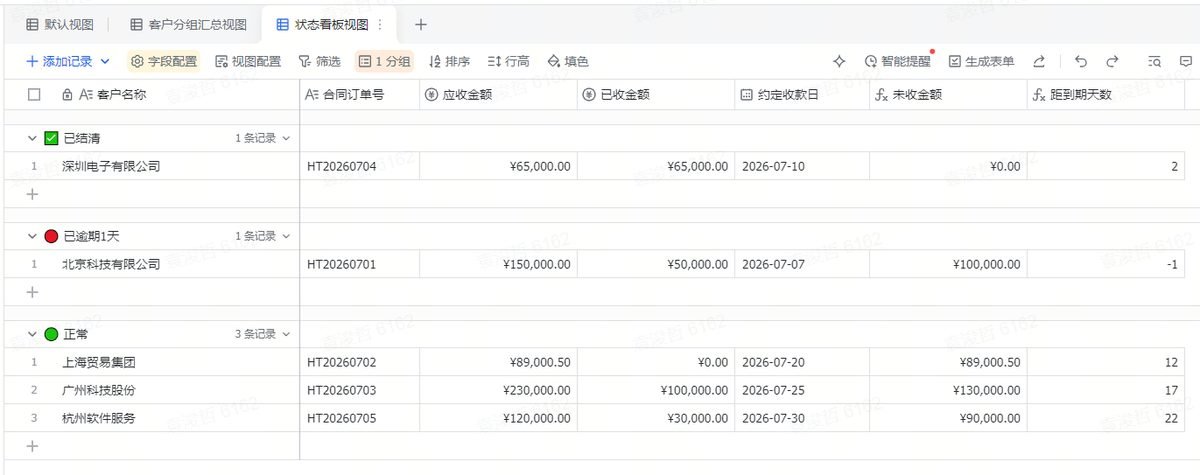Select the 2026-07-10 due date cell
The width and height of the screenshot is (1200, 475).
(802, 166)
